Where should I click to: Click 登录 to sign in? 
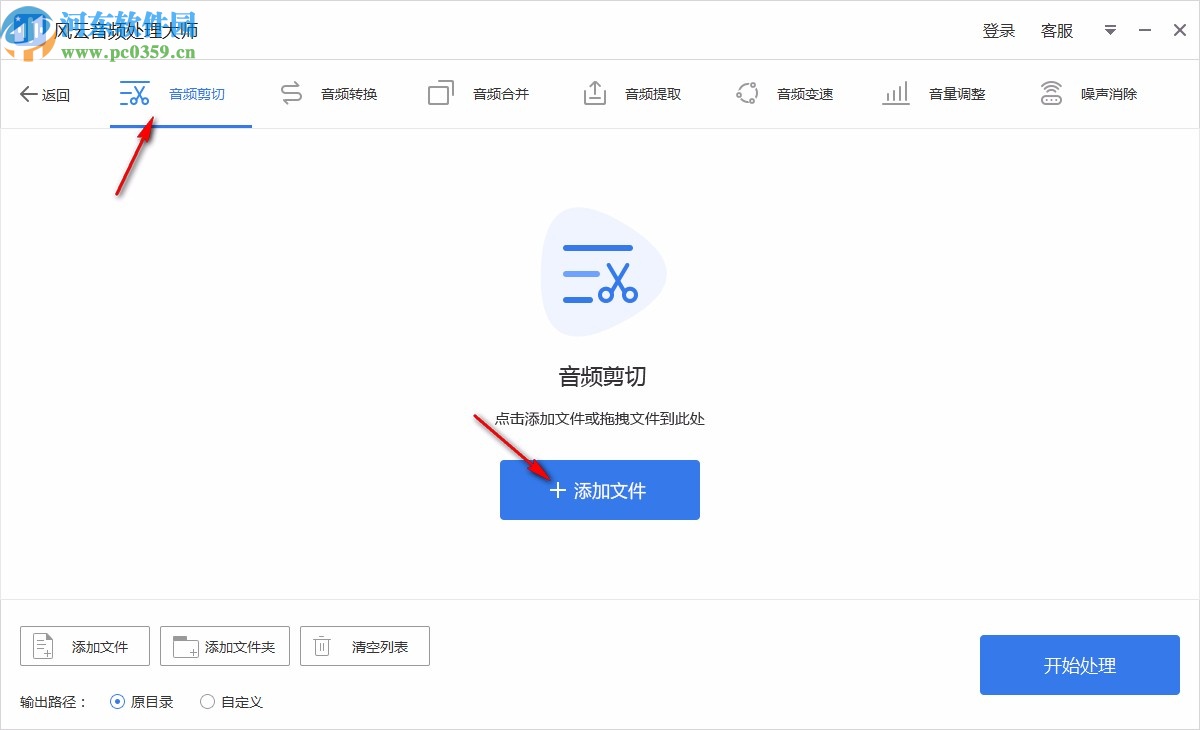pos(999,30)
